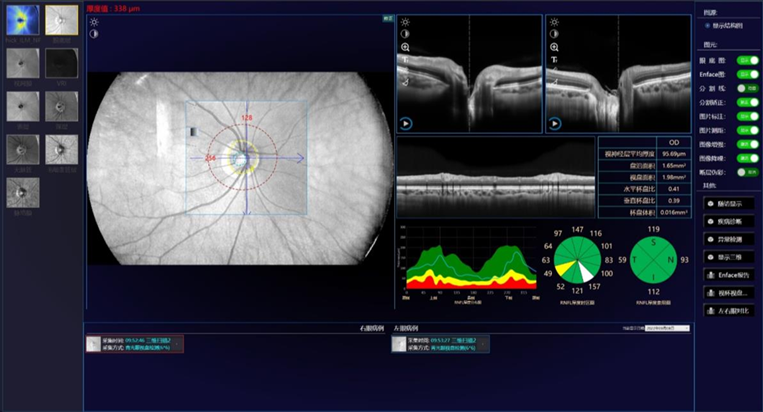Toggle the Enface图 switch

(744, 74)
